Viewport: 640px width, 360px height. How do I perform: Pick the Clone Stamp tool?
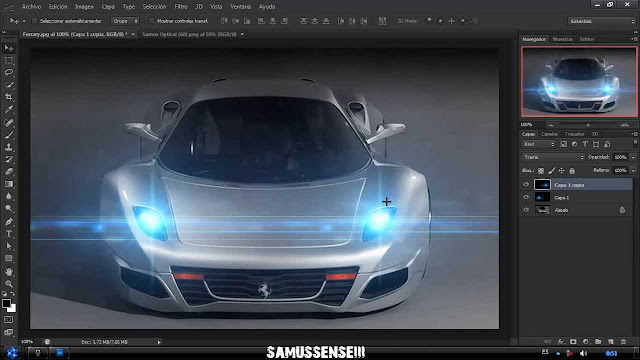coord(9,147)
